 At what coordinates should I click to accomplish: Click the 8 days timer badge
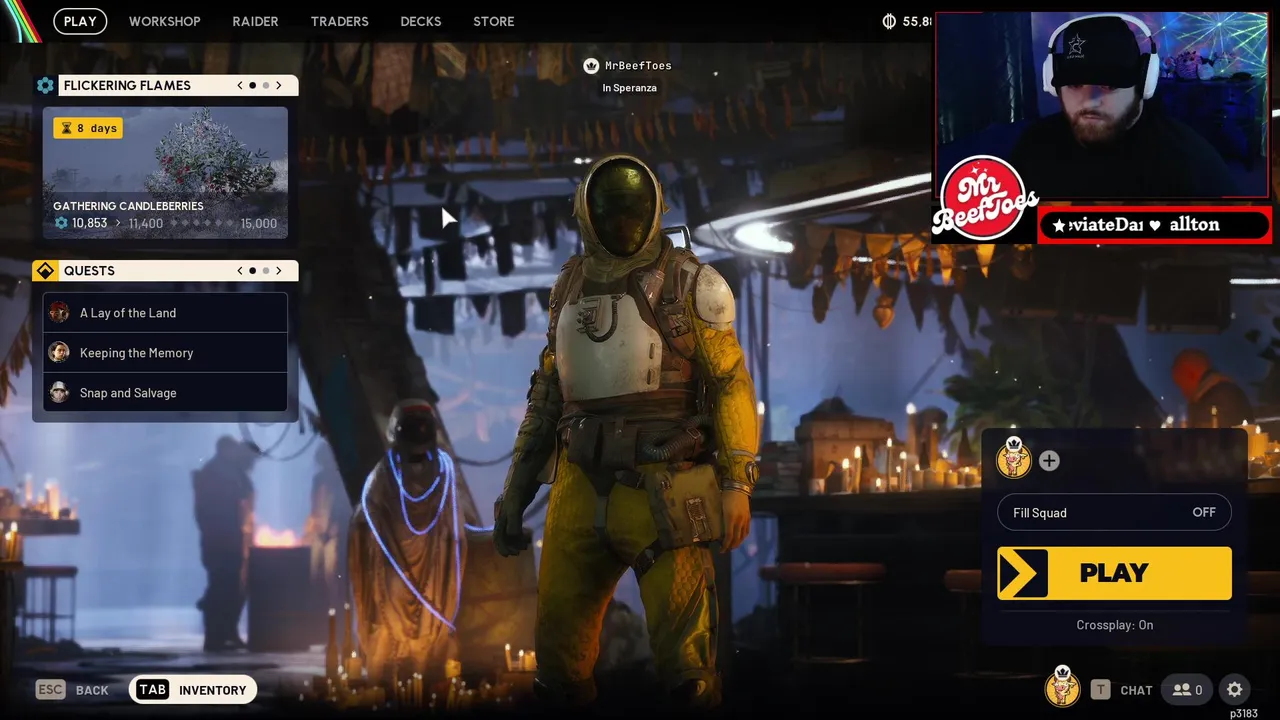point(88,128)
